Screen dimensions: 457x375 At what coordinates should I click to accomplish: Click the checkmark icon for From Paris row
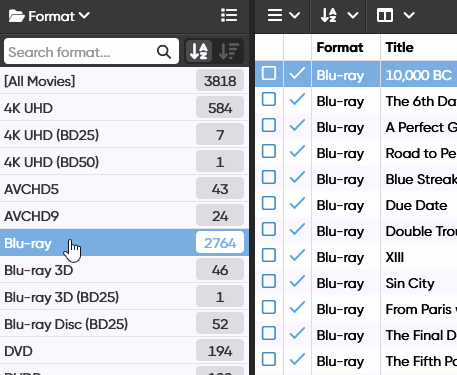coord(297,307)
